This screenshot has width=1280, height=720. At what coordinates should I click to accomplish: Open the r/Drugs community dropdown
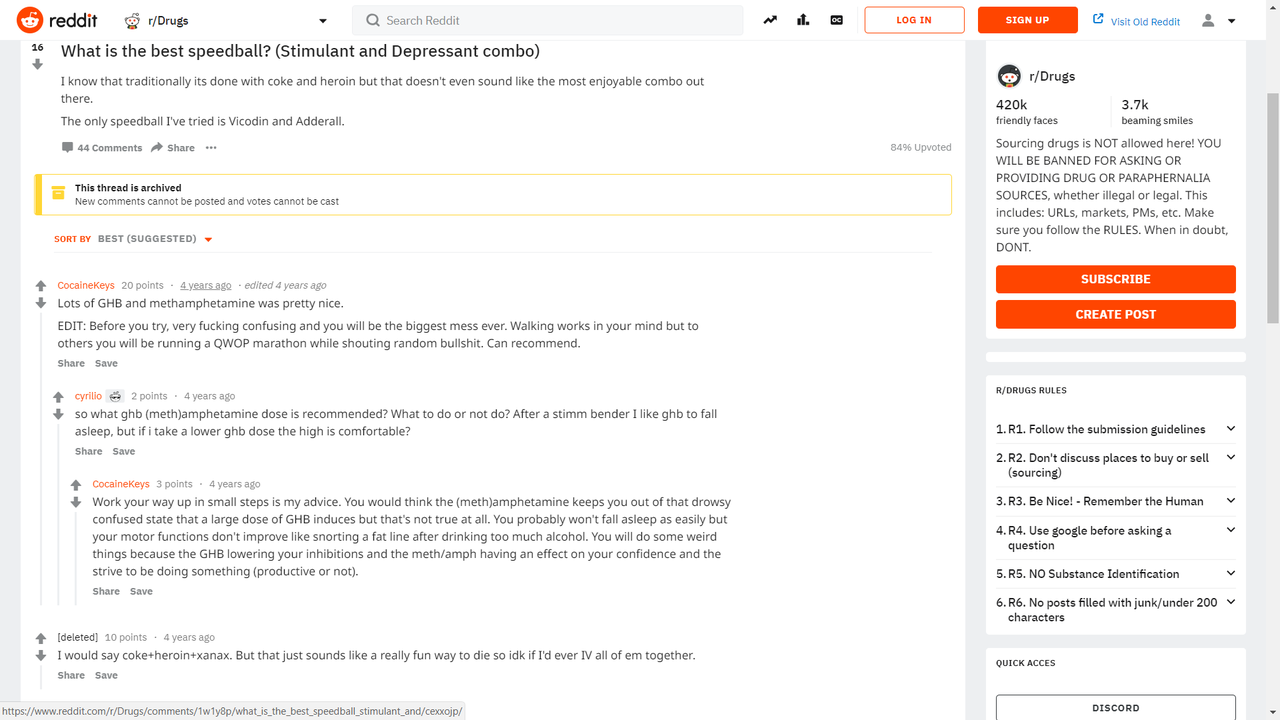click(226, 20)
